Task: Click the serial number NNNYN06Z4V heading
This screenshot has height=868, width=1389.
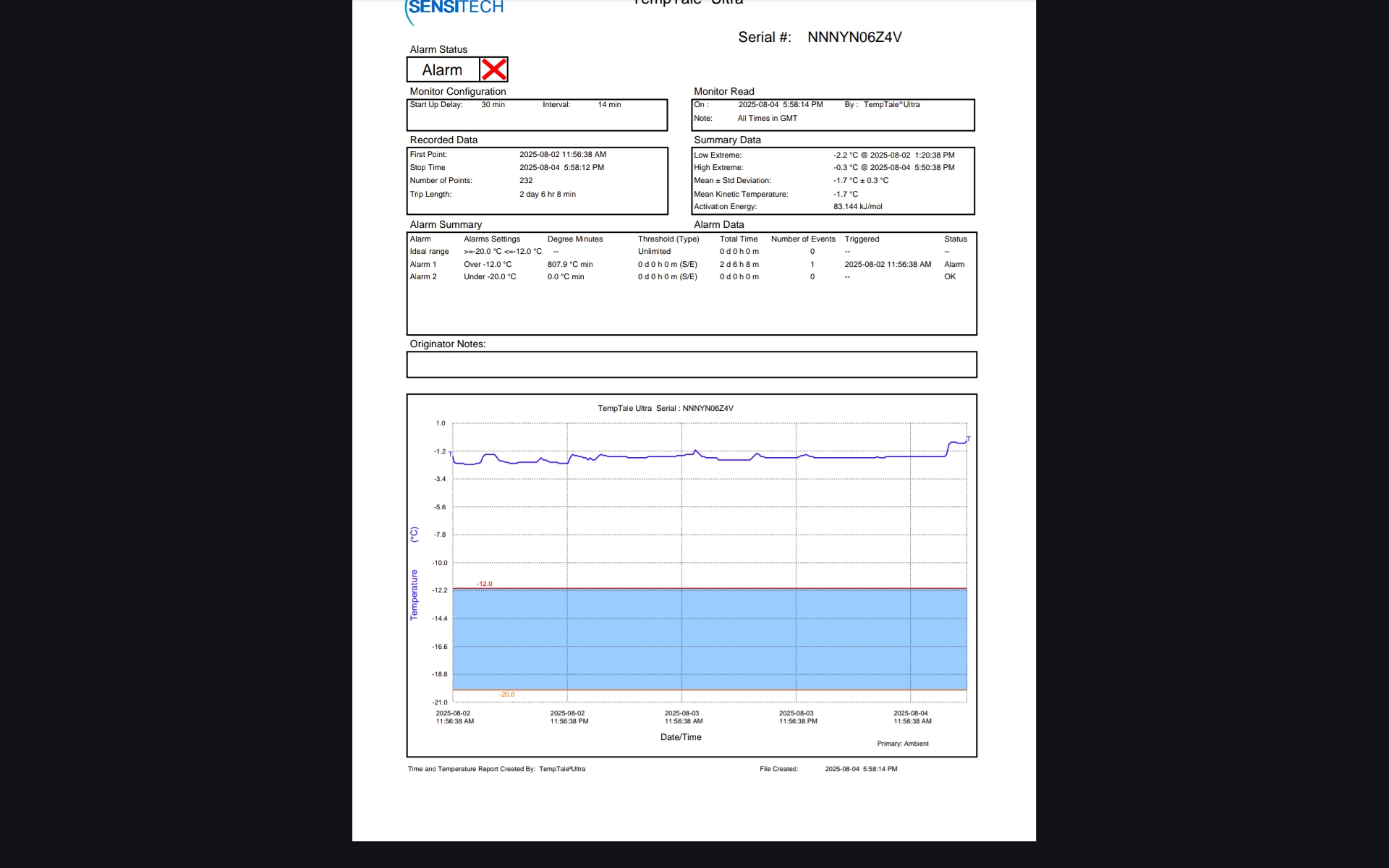Action: tap(854, 37)
